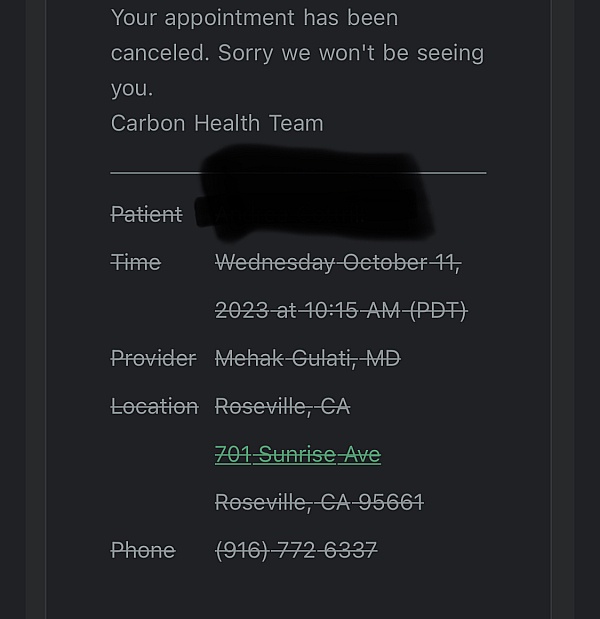Image resolution: width=600 pixels, height=619 pixels.
Task: Click the Phone field label
Action: coord(142,551)
